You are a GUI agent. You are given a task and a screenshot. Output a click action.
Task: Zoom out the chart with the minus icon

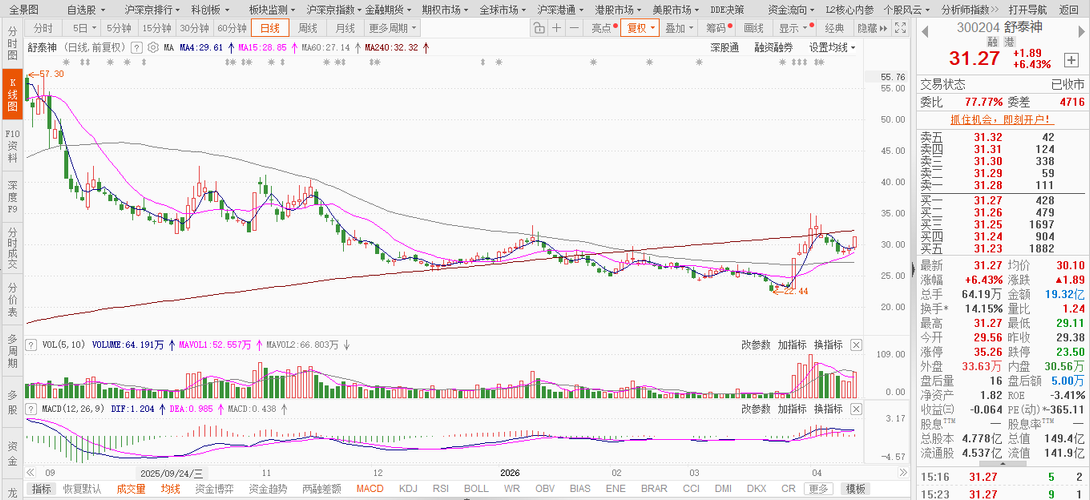[574, 29]
